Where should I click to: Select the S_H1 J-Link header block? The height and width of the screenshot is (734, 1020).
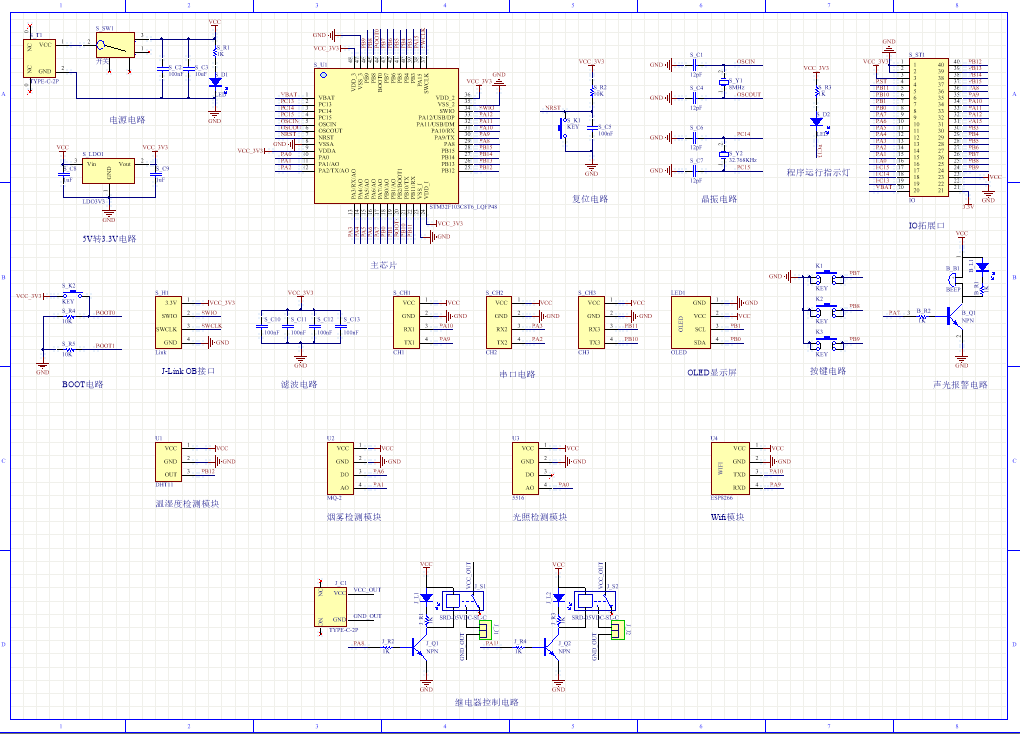coord(168,322)
